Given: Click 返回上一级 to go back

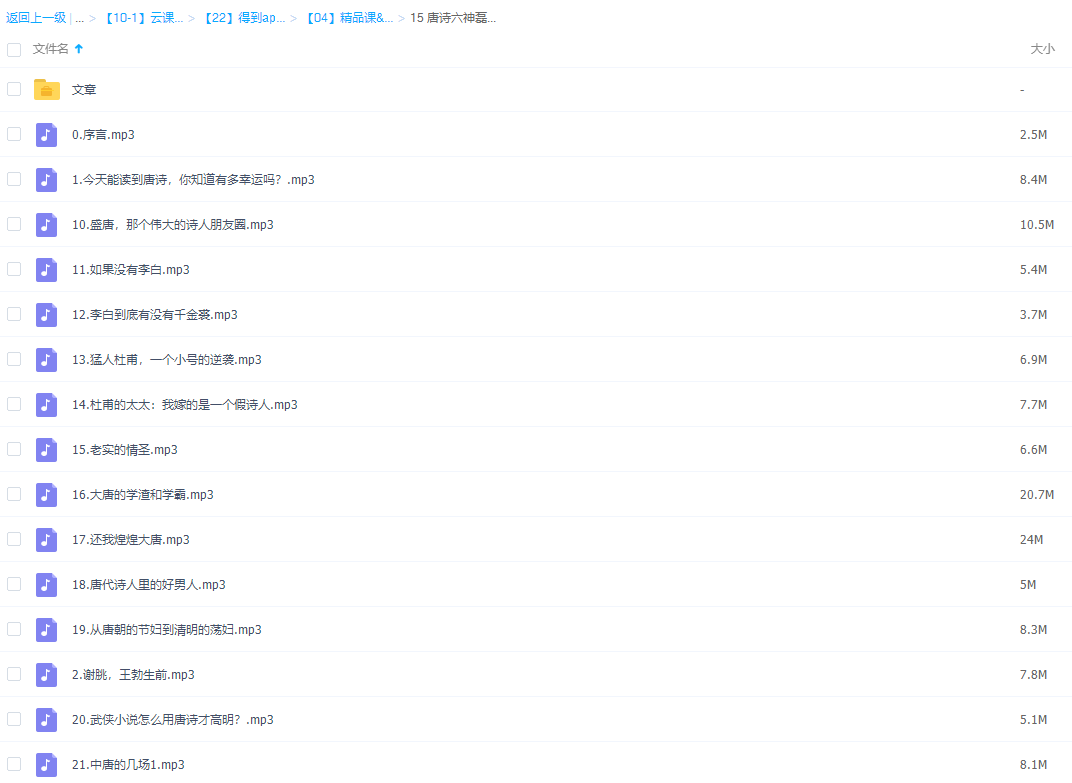Looking at the screenshot, I should (x=36, y=18).
